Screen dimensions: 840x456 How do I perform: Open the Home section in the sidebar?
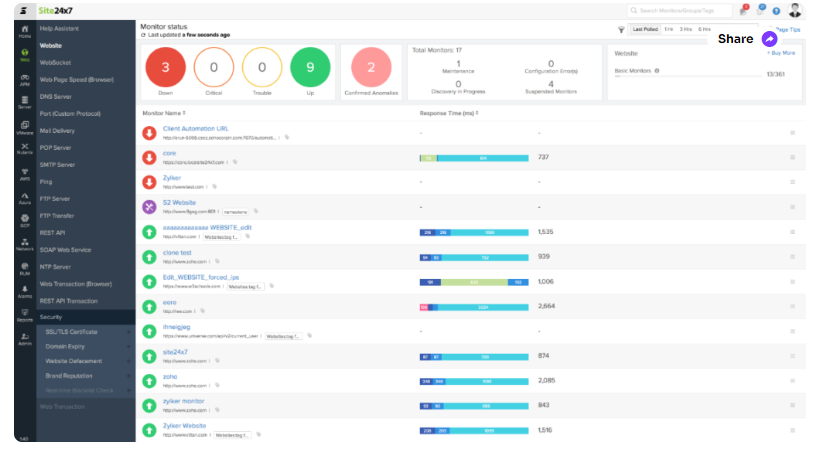[x=25, y=32]
